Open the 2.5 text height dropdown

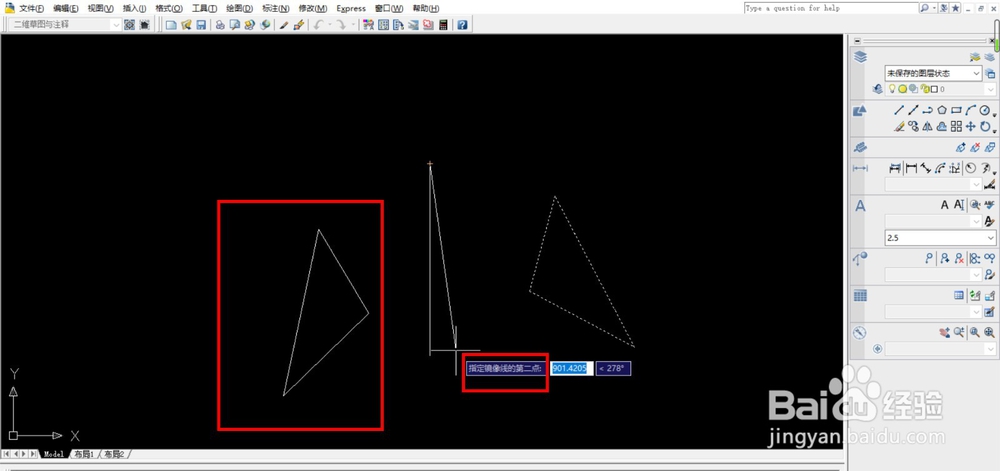point(939,238)
